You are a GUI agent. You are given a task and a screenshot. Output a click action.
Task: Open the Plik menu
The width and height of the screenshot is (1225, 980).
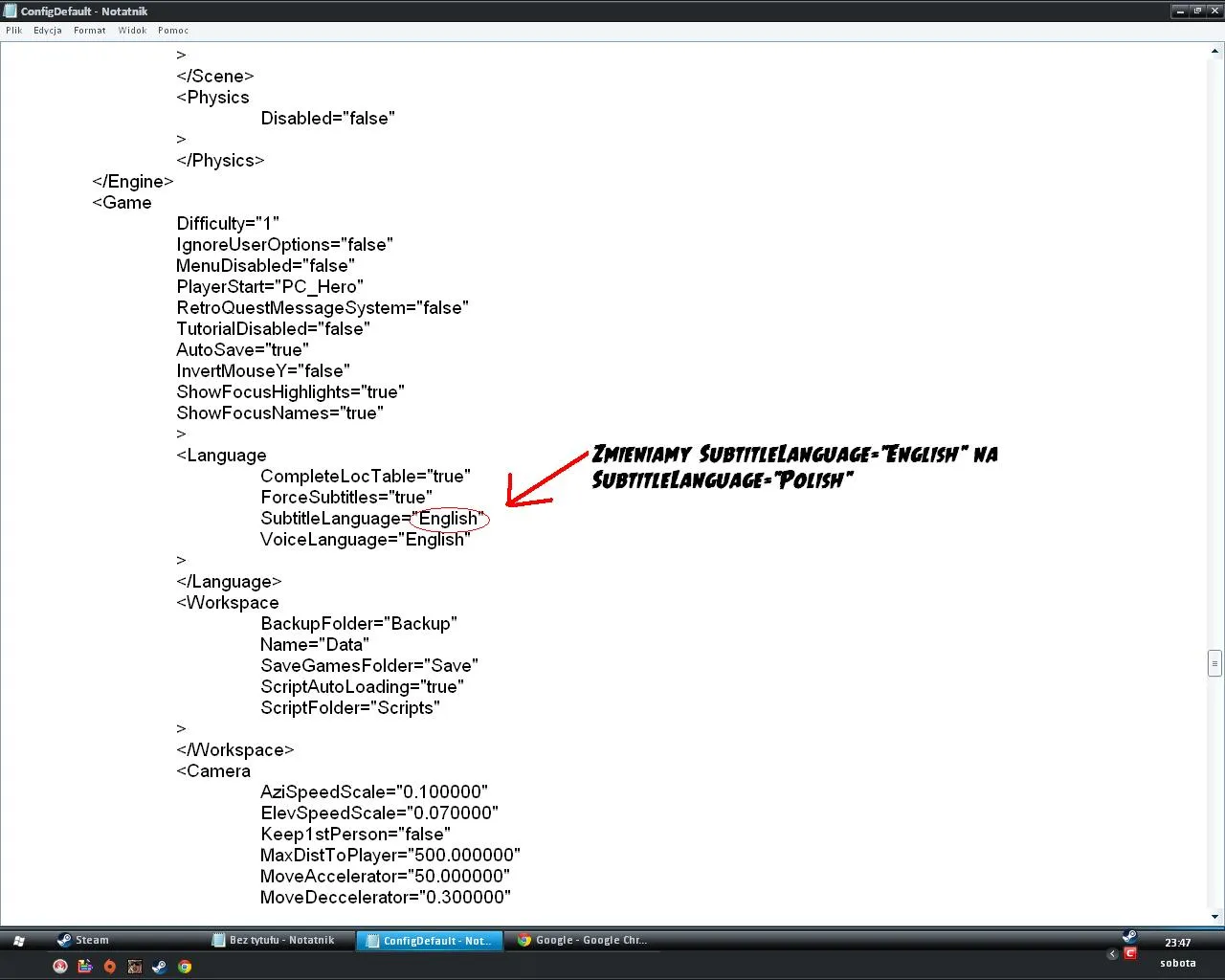coord(13,31)
